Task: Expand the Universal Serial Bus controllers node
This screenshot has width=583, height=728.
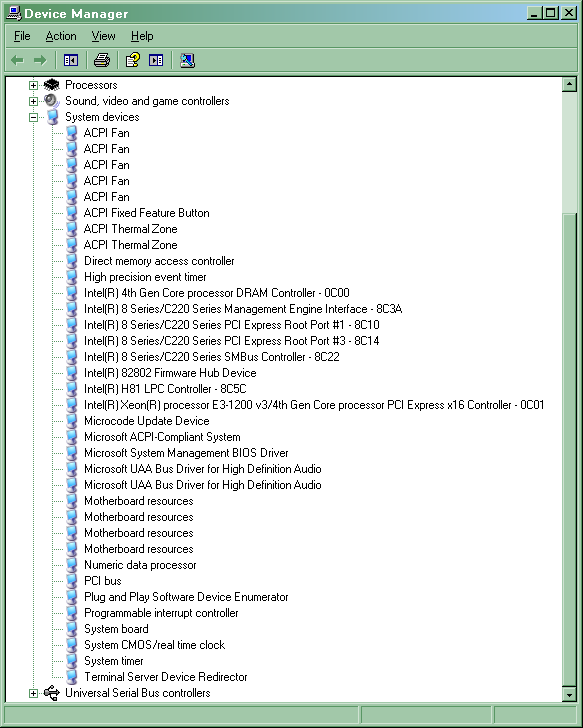Action: (x=33, y=693)
